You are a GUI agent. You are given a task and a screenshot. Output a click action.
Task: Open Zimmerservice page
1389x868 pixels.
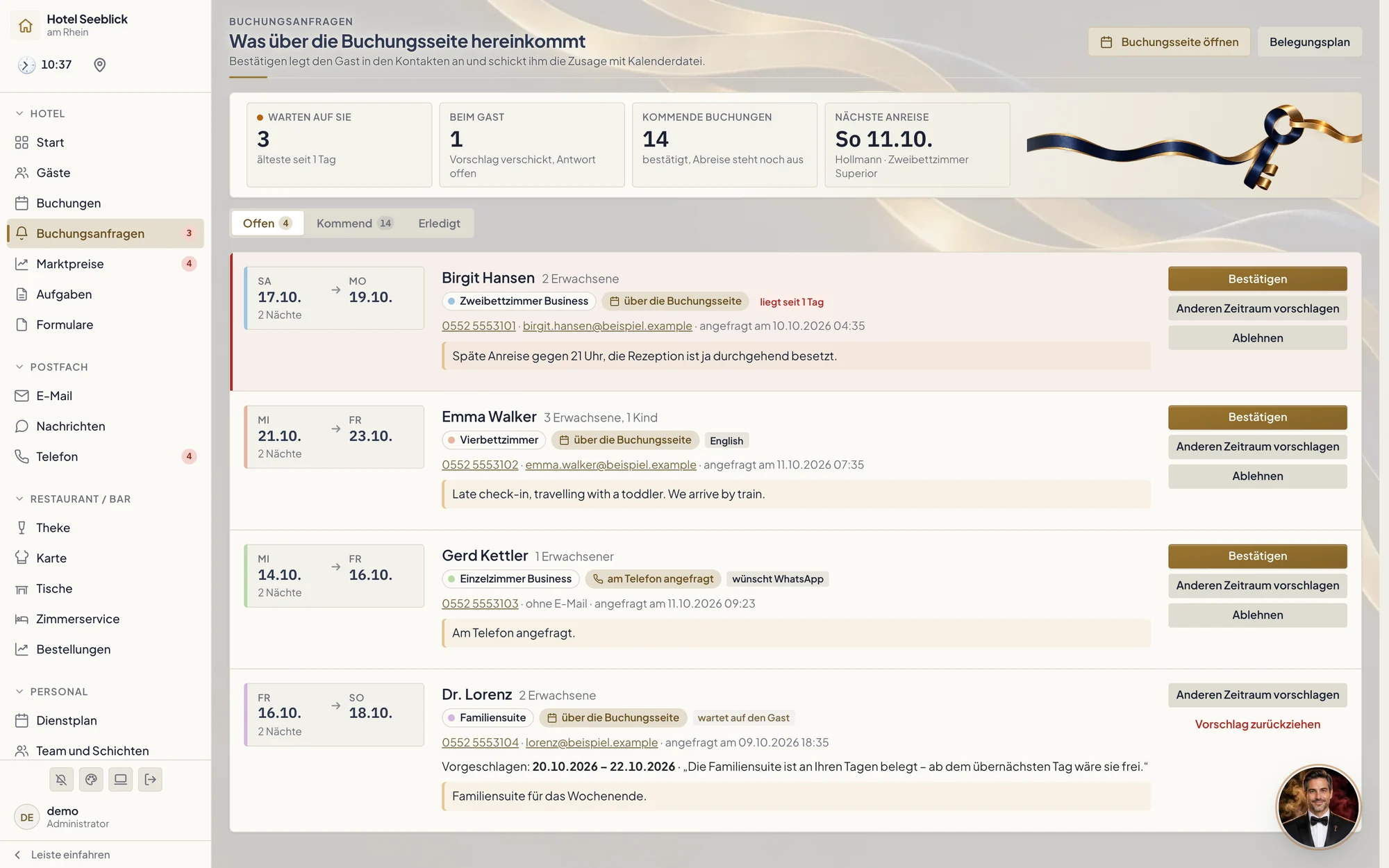point(106,619)
